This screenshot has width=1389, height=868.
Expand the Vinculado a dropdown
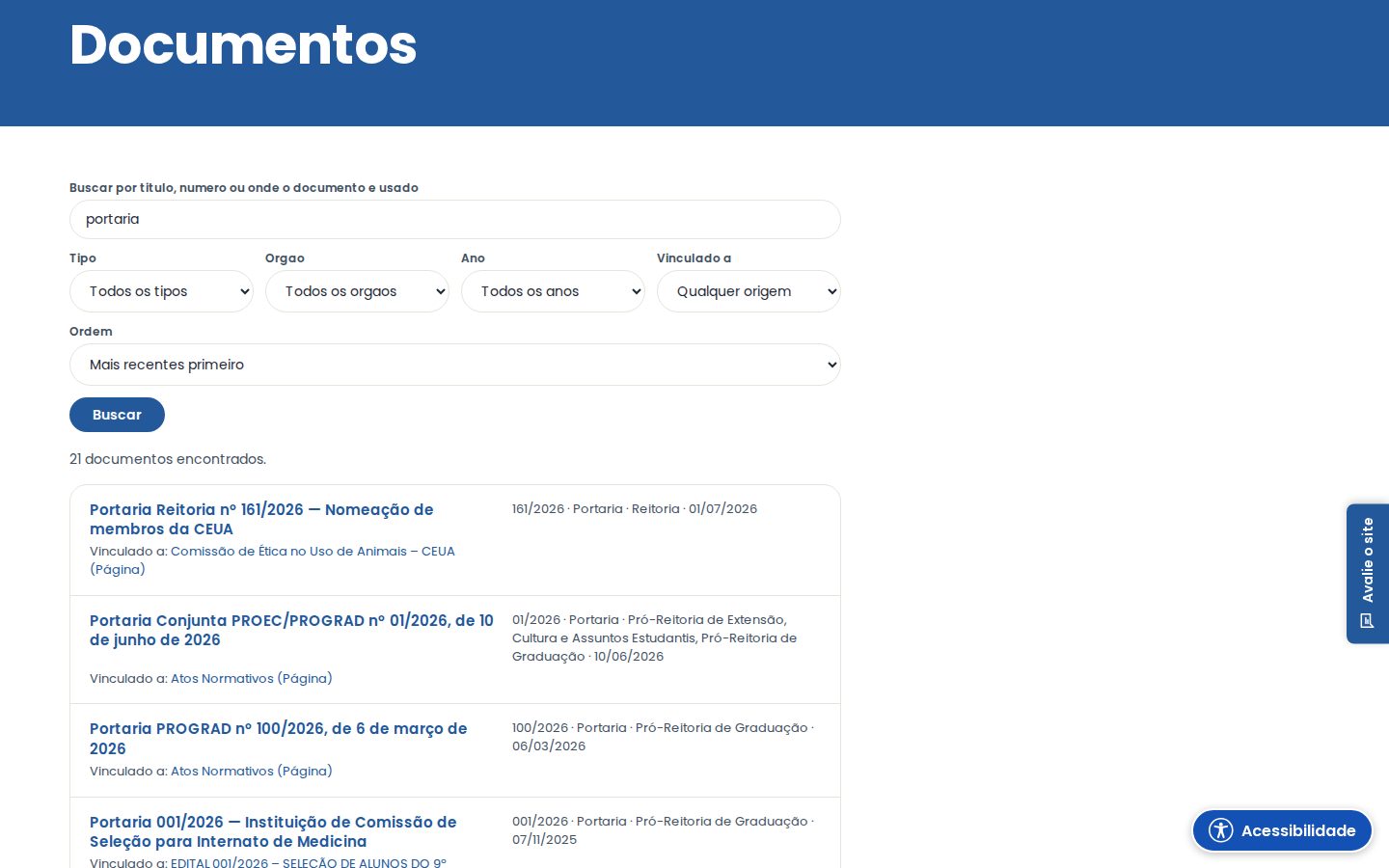pos(749,291)
